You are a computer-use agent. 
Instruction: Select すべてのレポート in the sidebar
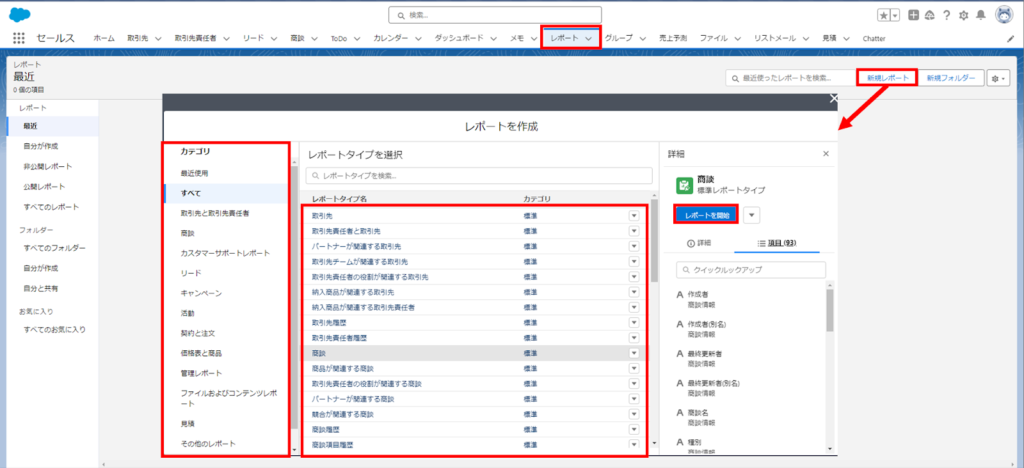(x=52, y=207)
